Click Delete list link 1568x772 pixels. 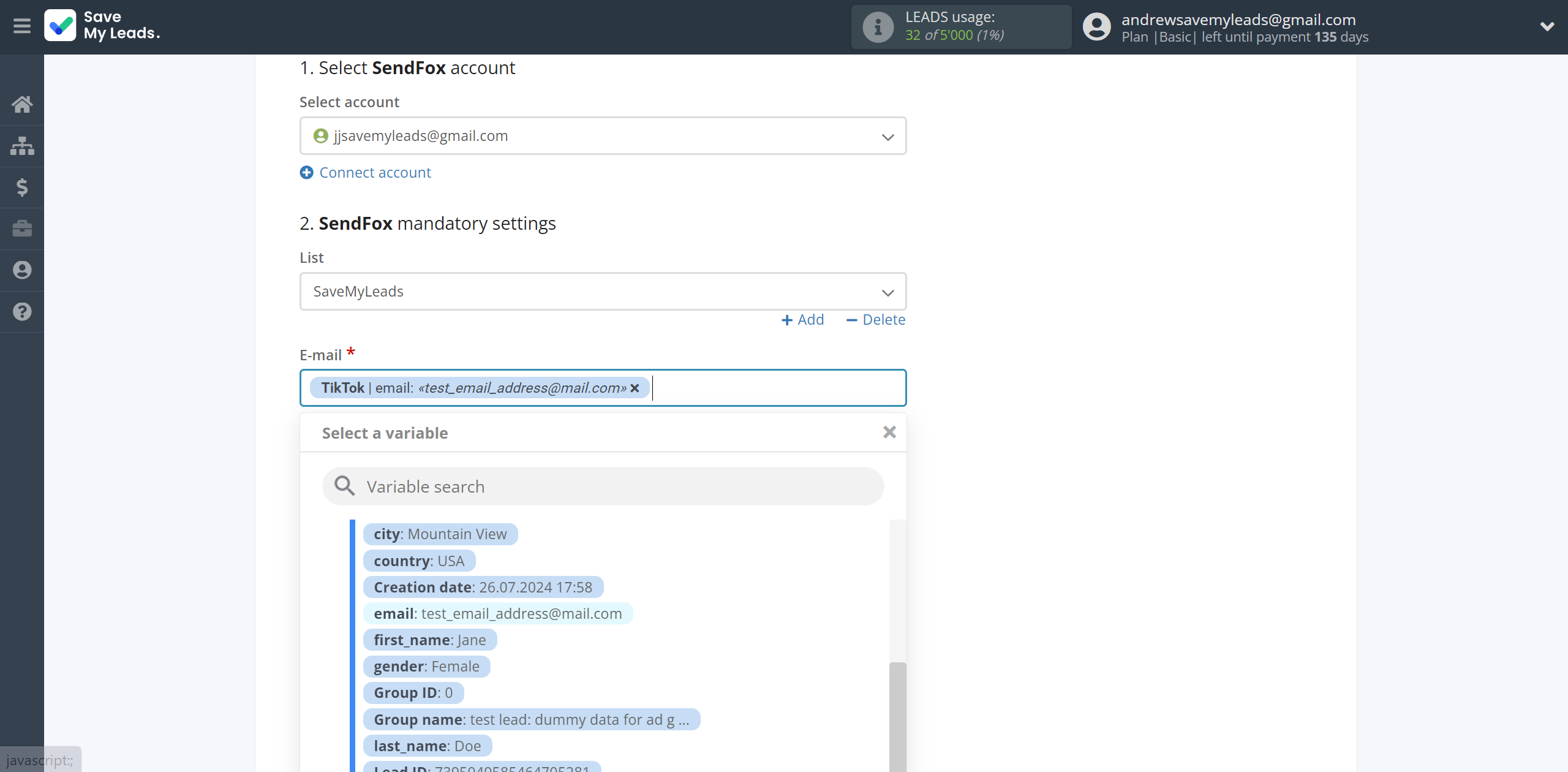point(875,320)
